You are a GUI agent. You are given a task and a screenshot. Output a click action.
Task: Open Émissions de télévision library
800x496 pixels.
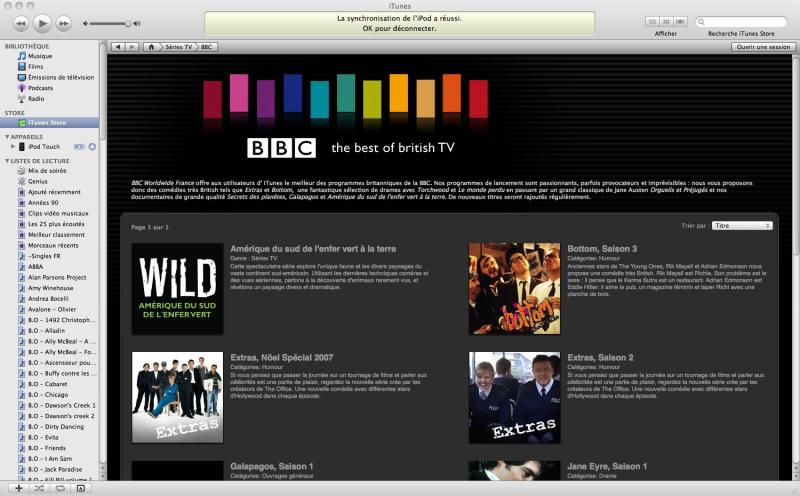61,78
